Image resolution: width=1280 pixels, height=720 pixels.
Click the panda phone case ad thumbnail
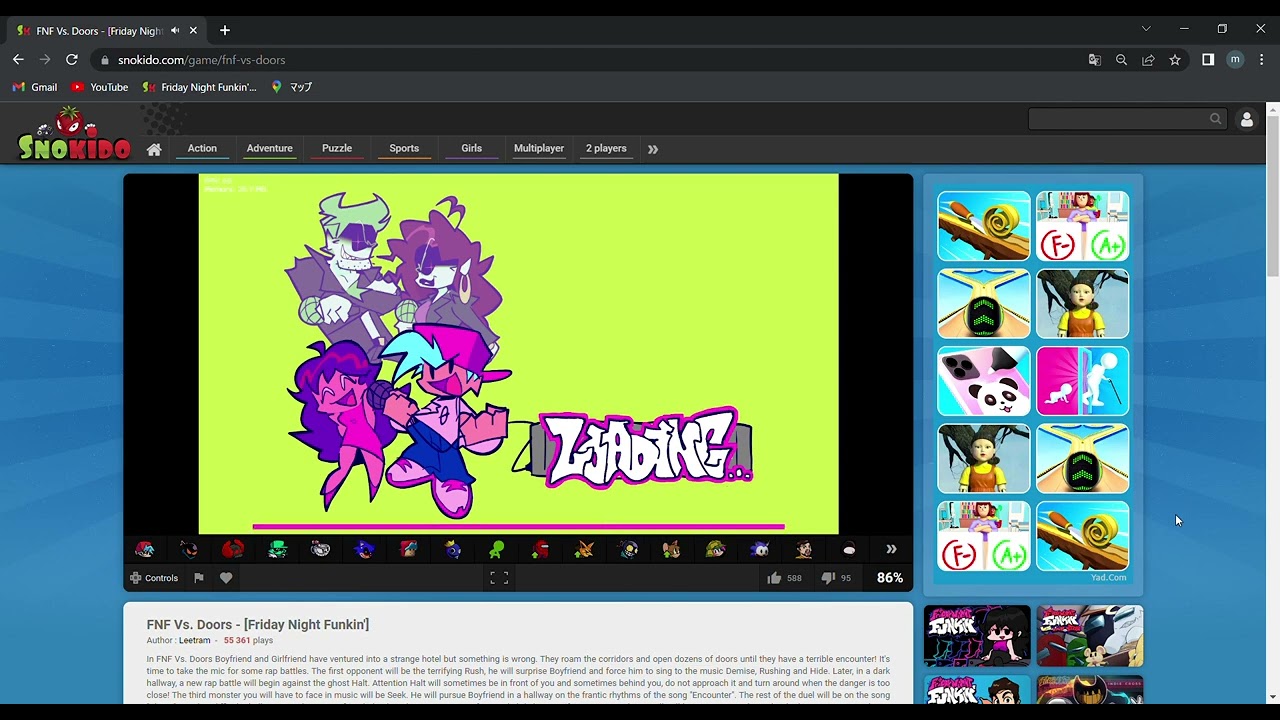click(984, 381)
